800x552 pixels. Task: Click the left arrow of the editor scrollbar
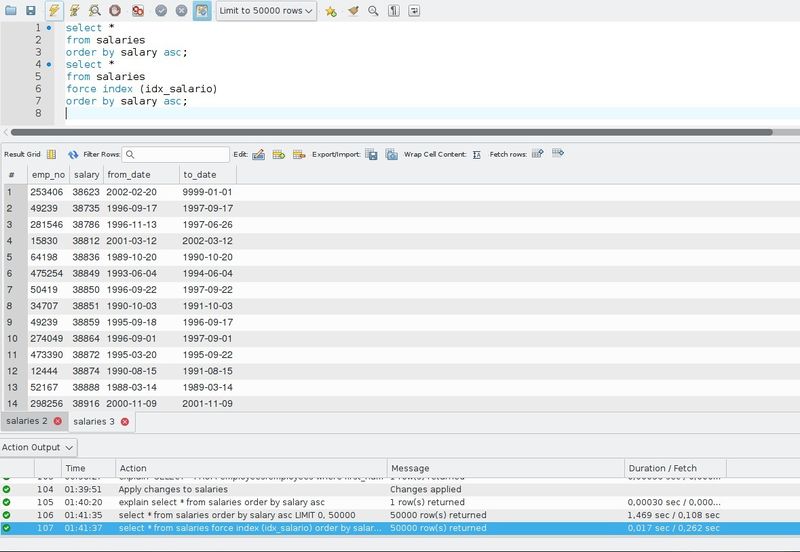tap(5, 132)
